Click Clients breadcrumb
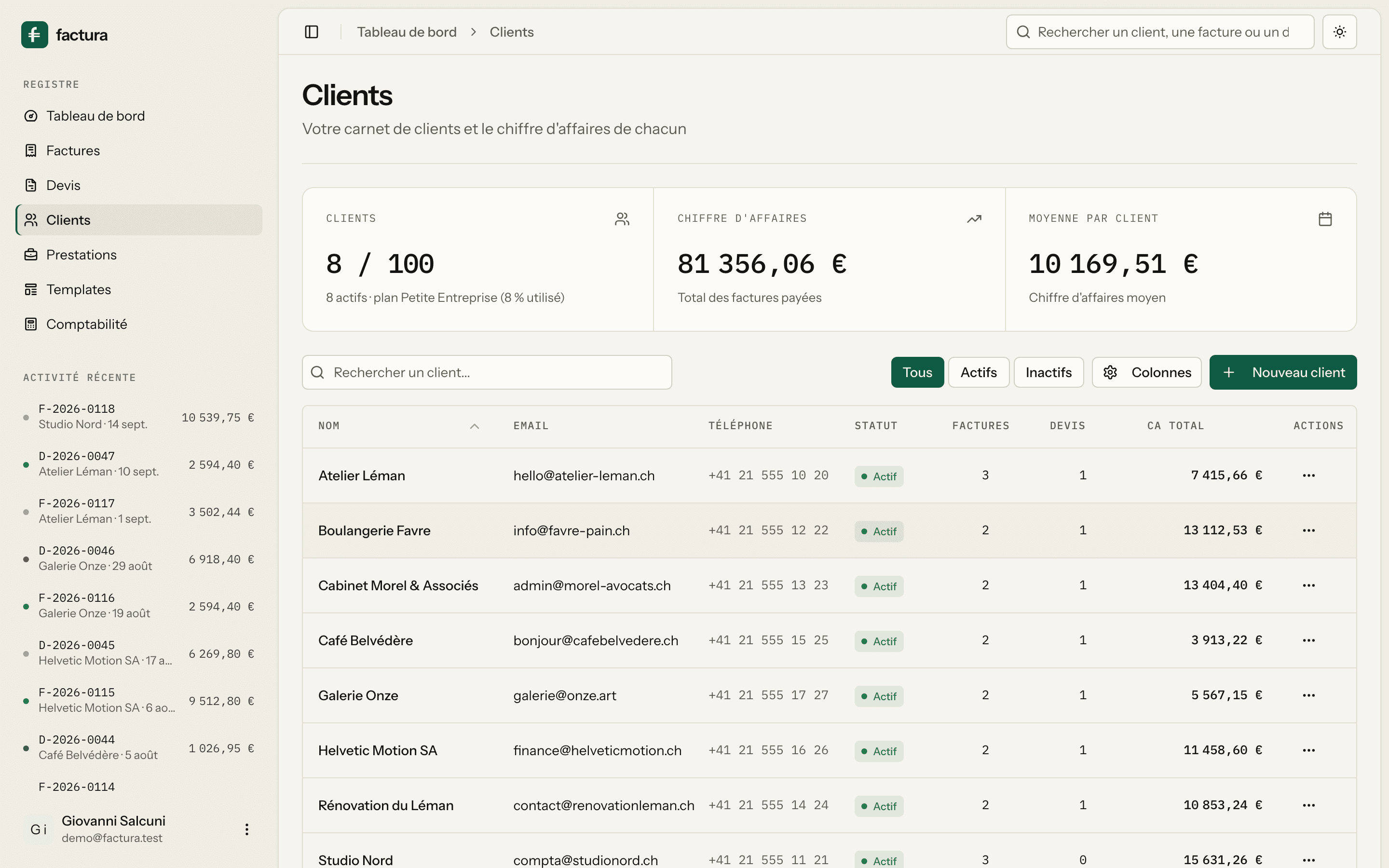 pos(511,32)
